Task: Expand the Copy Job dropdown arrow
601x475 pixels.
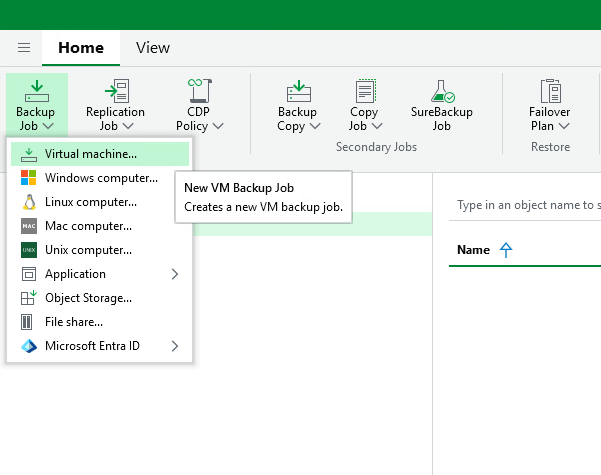Action: coord(377,126)
